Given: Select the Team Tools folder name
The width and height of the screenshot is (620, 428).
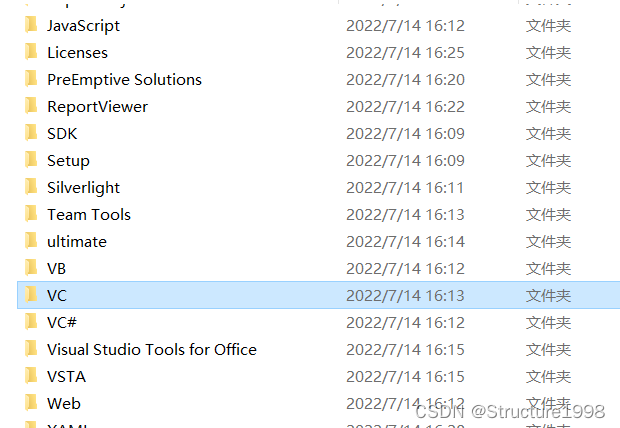Looking at the screenshot, I should [x=89, y=215].
